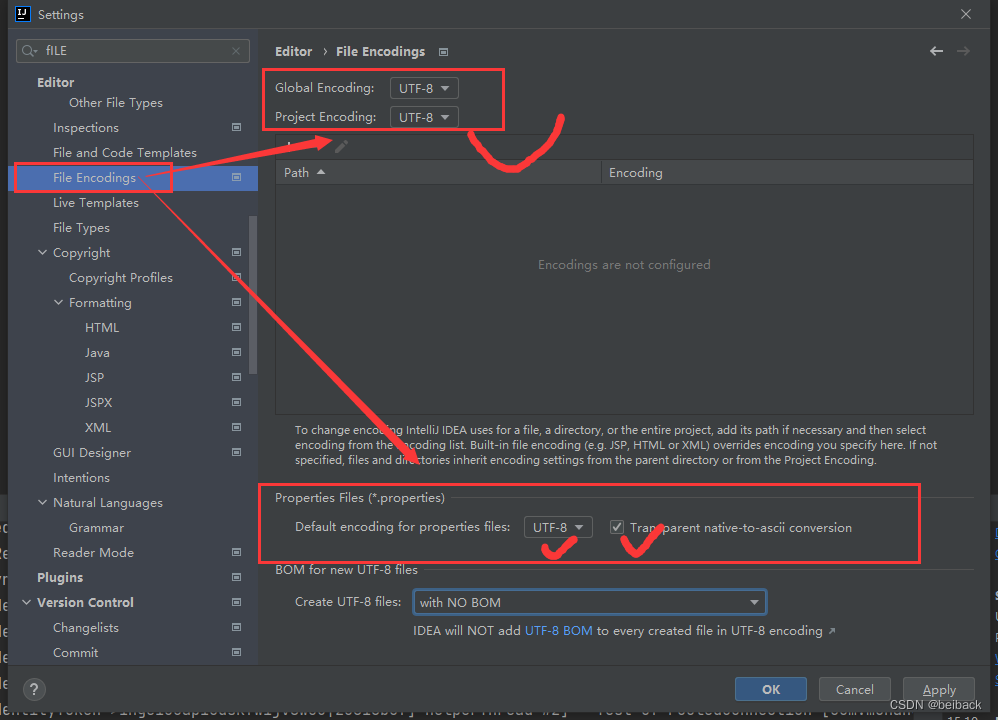Click the project icon beside Copyright

point(236,253)
